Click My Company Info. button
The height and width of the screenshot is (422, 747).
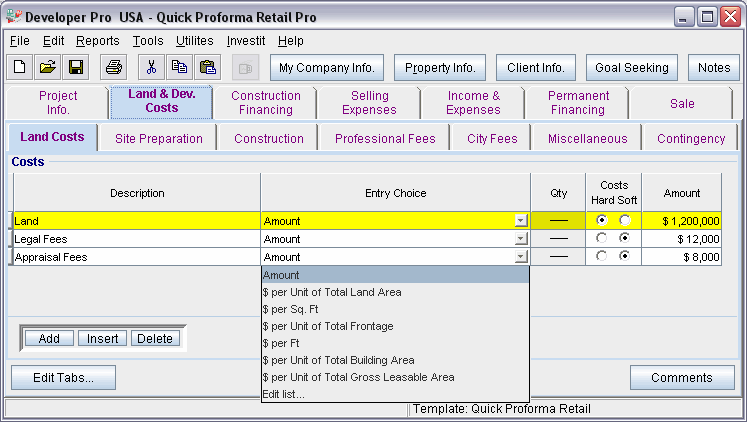tap(326, 68)
